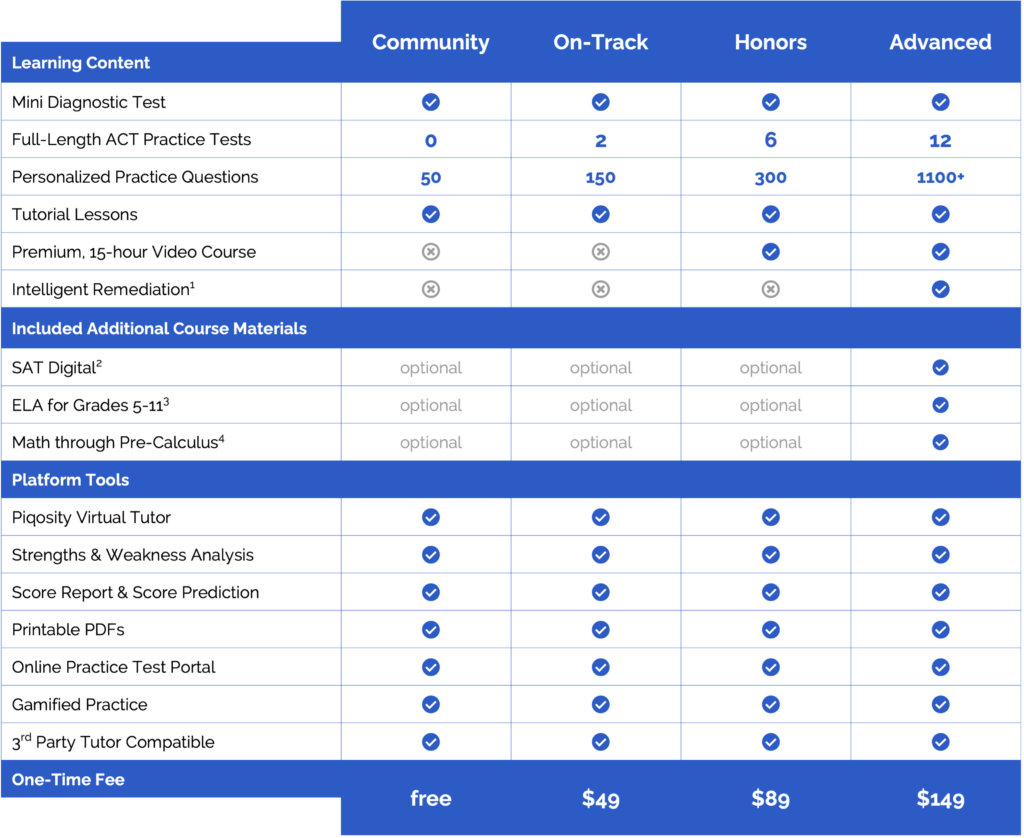Click the lowest gray icon in Community column
The image size is (1024, 838).
pos(430,289)
